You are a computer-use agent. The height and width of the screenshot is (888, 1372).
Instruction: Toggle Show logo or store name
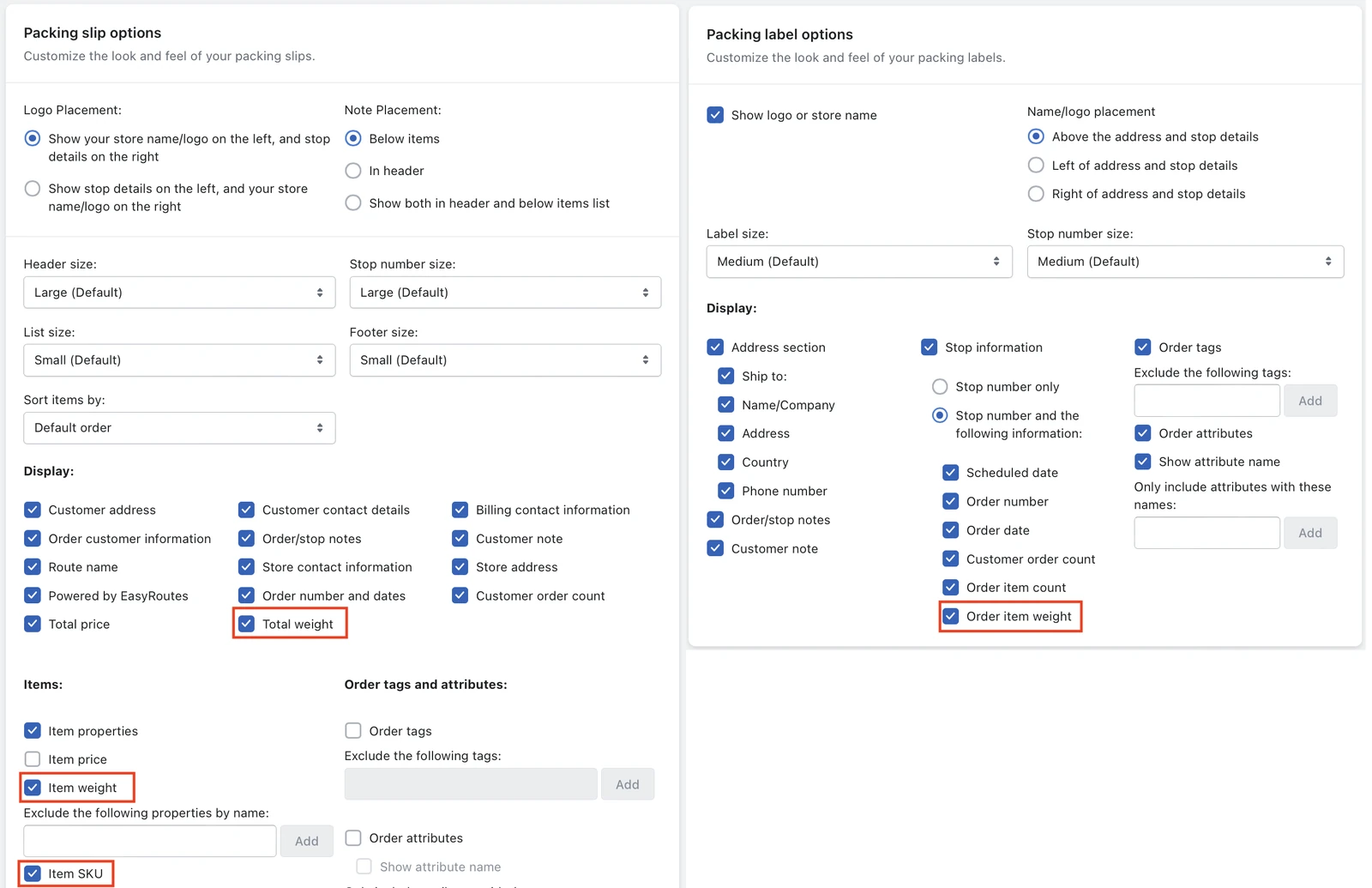click(715, 115)
